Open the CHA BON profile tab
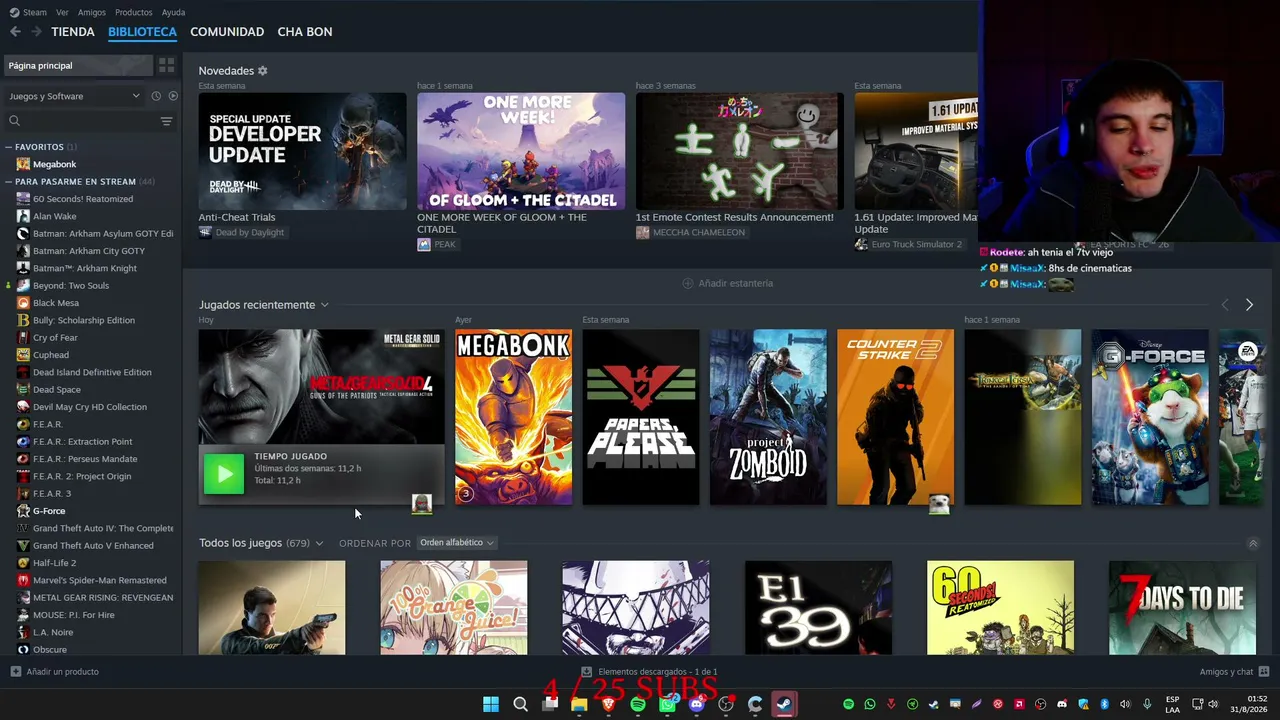Screen dimensions: 1280x720 pyautogui.click(x=305, y=32)
